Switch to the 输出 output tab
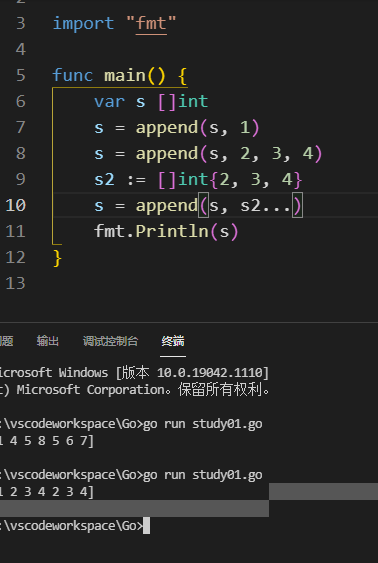Viewport: 378px width, 563px height. click(x=47, y=341)
